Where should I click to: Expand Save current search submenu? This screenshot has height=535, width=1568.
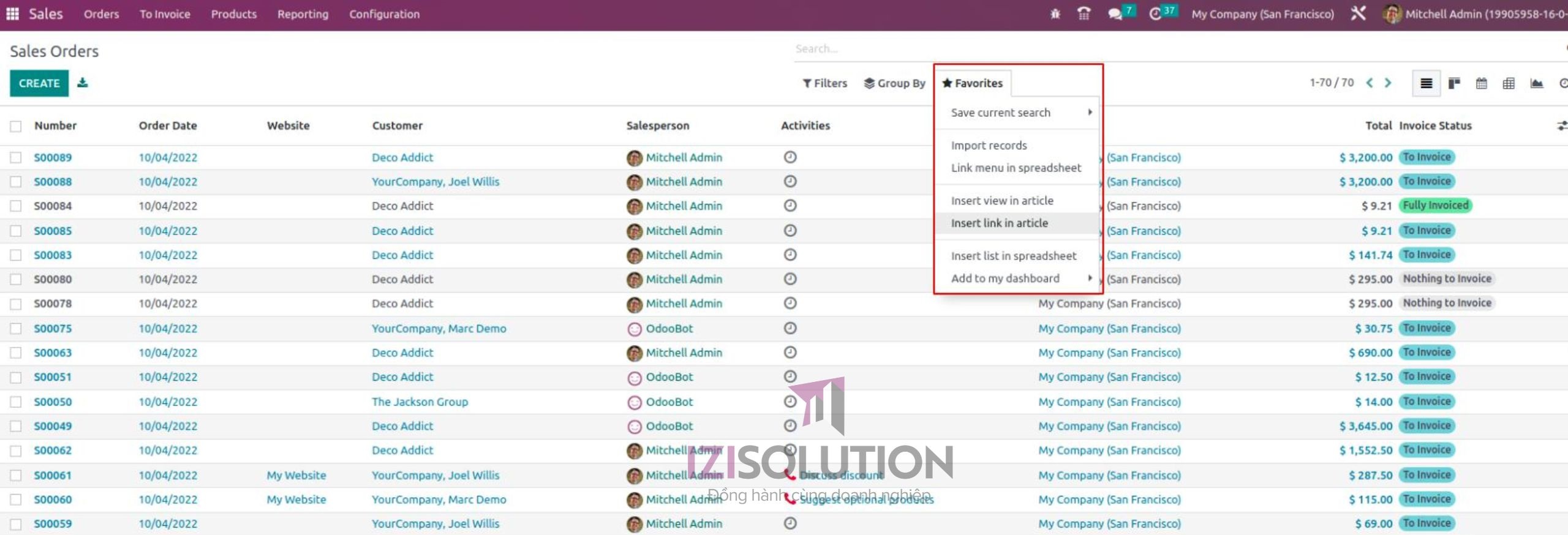pos(1017,113)
